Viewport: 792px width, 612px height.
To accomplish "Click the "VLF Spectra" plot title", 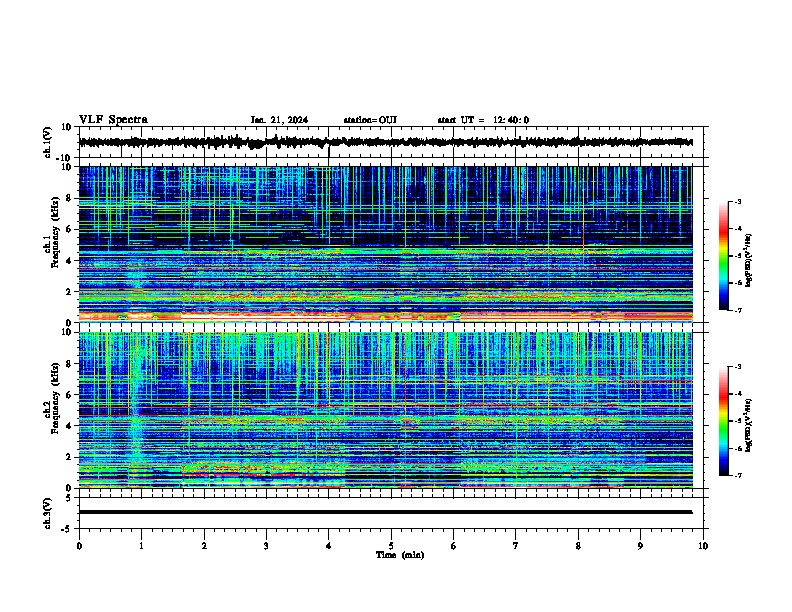I will pyautogui.click(x=113, y=119).
